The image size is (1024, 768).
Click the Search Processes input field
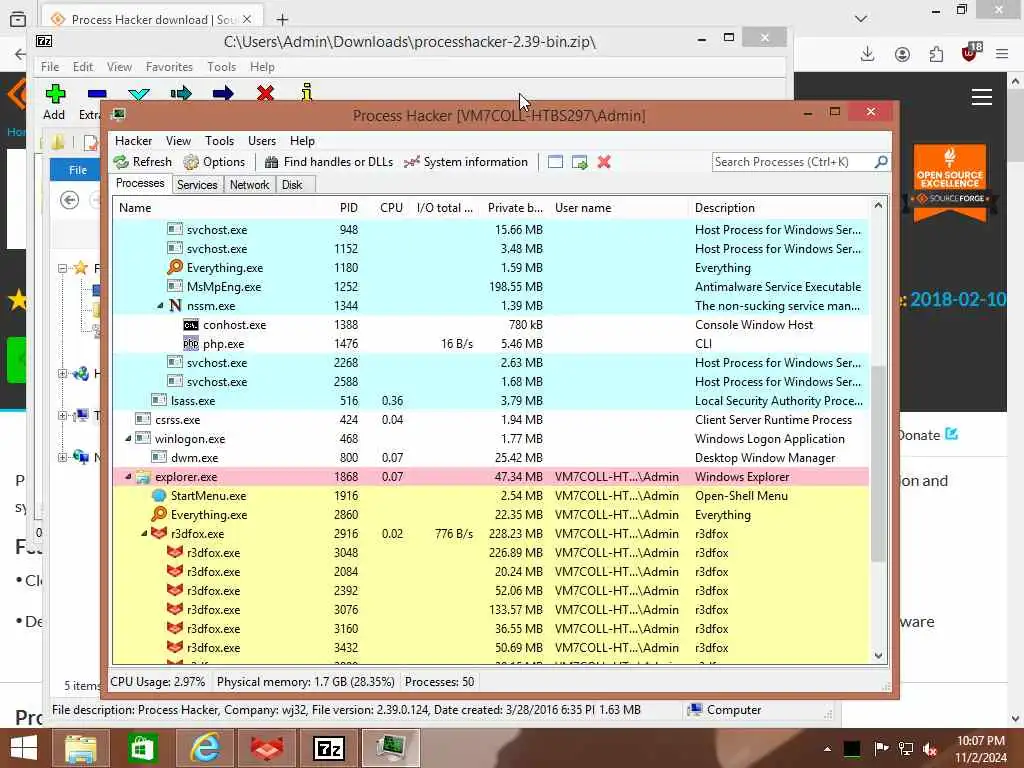point(792,161)
